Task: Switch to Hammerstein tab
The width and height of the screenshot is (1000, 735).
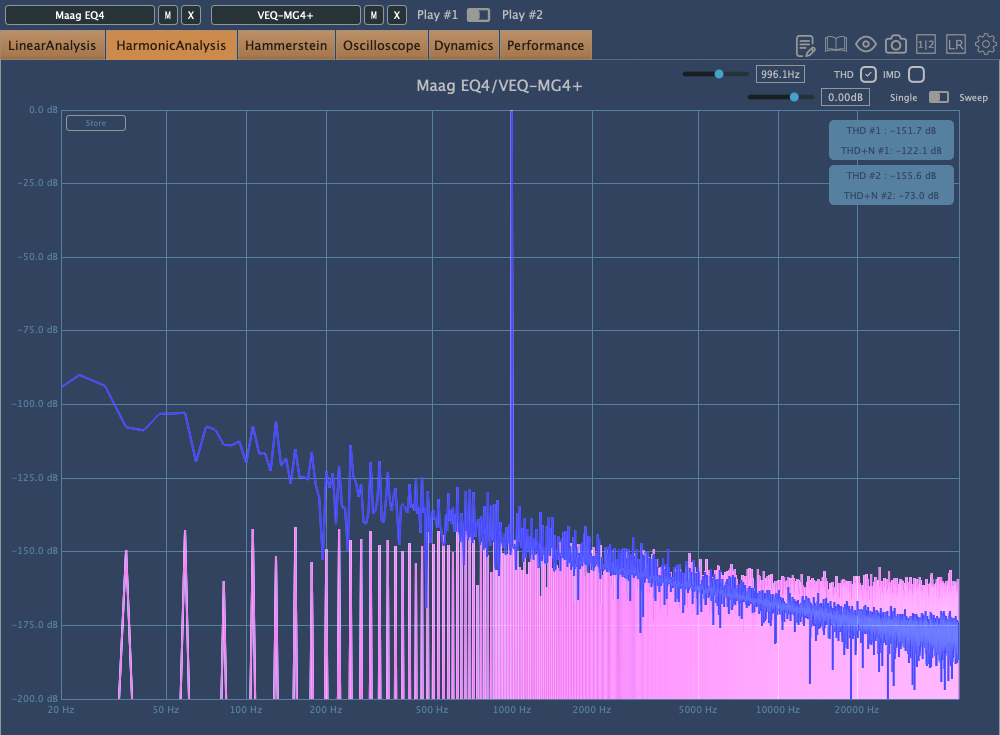Action: pyautogui.click(x=286, y=45)
